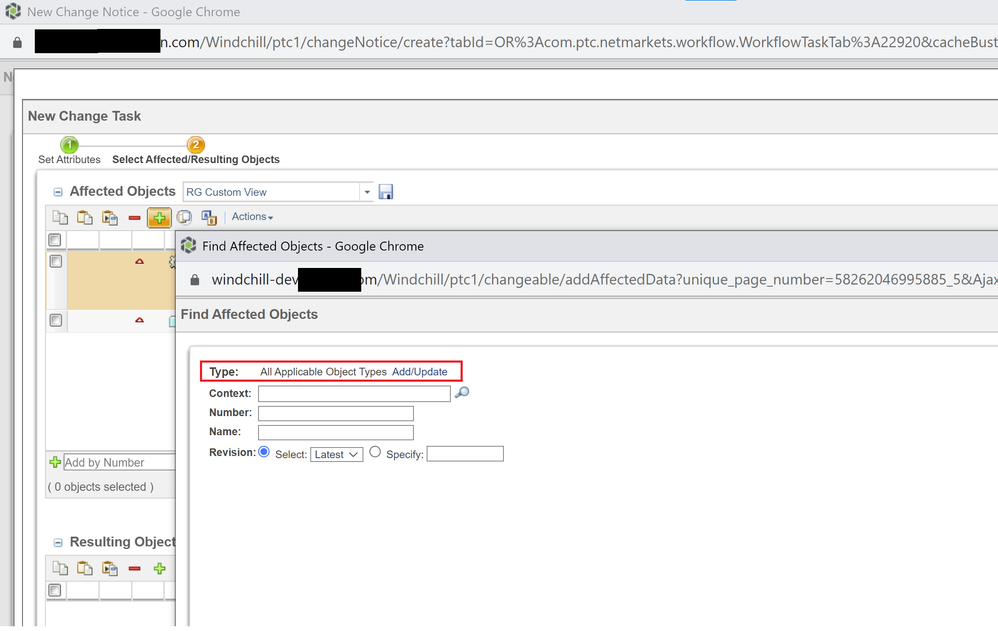The width and height of the screenshot is (998, 631).
Task: Click red triangle icon in second row
Action: (x=139, y=320)
